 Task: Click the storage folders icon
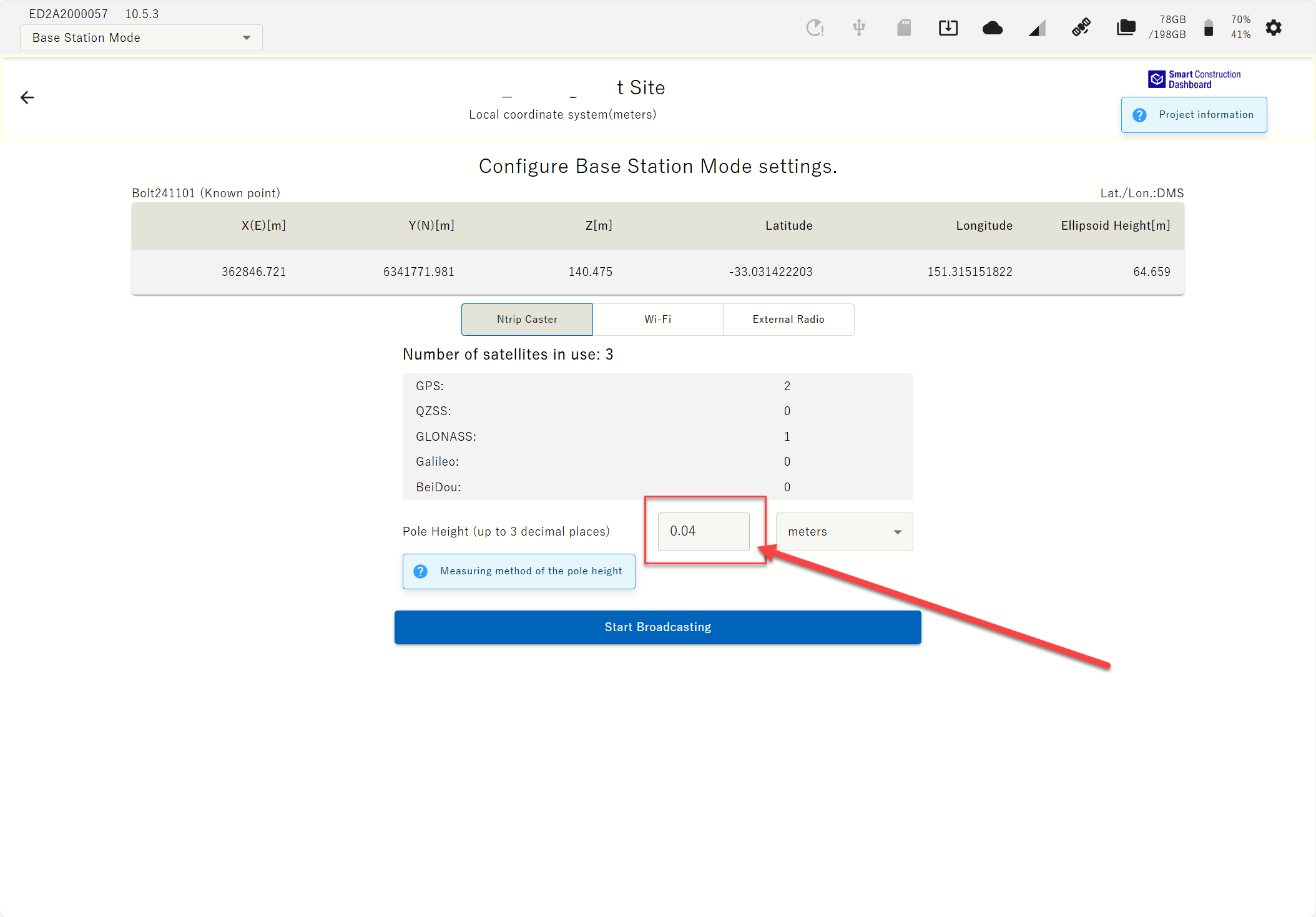[x=1126, y=27]
